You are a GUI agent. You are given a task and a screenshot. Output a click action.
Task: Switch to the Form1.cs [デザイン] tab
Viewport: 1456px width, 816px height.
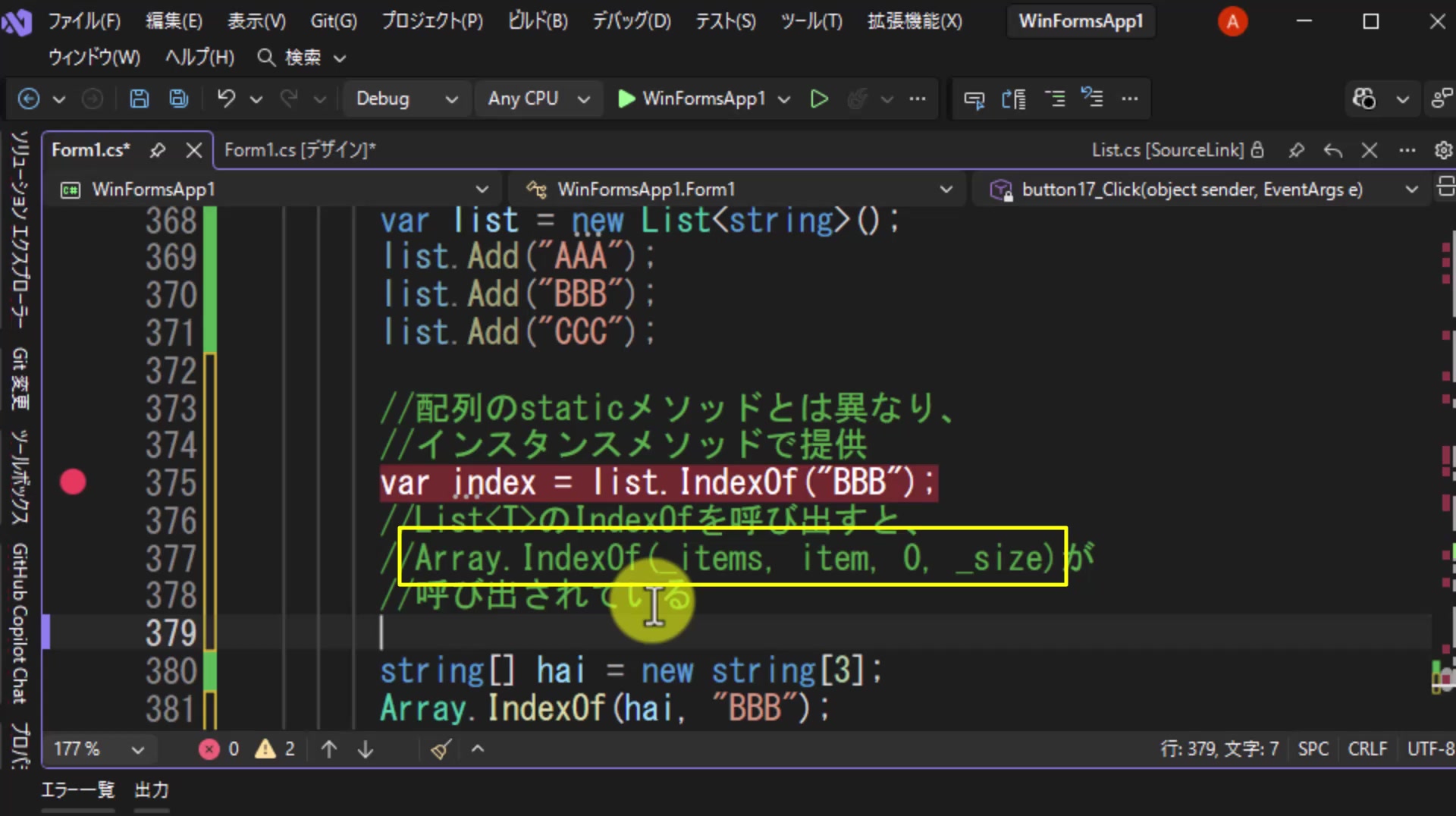[300, 150]
